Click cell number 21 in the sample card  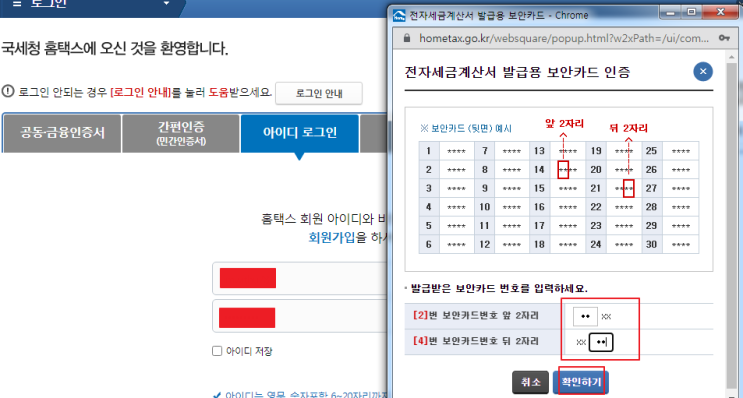click(x=596, y=188)
